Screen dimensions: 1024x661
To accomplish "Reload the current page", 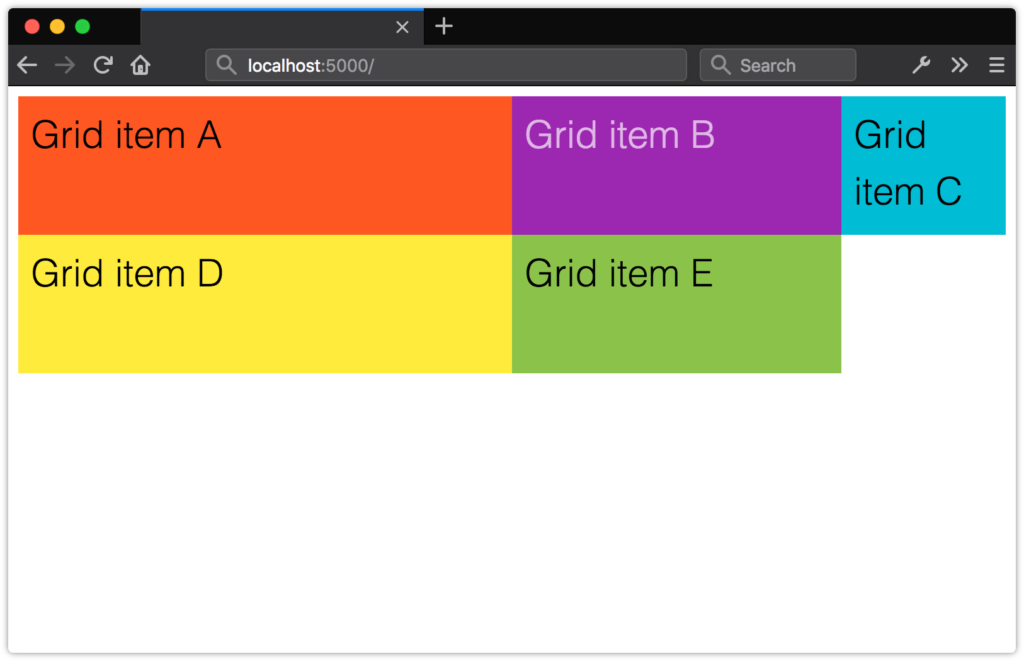I will coord(103,65).
